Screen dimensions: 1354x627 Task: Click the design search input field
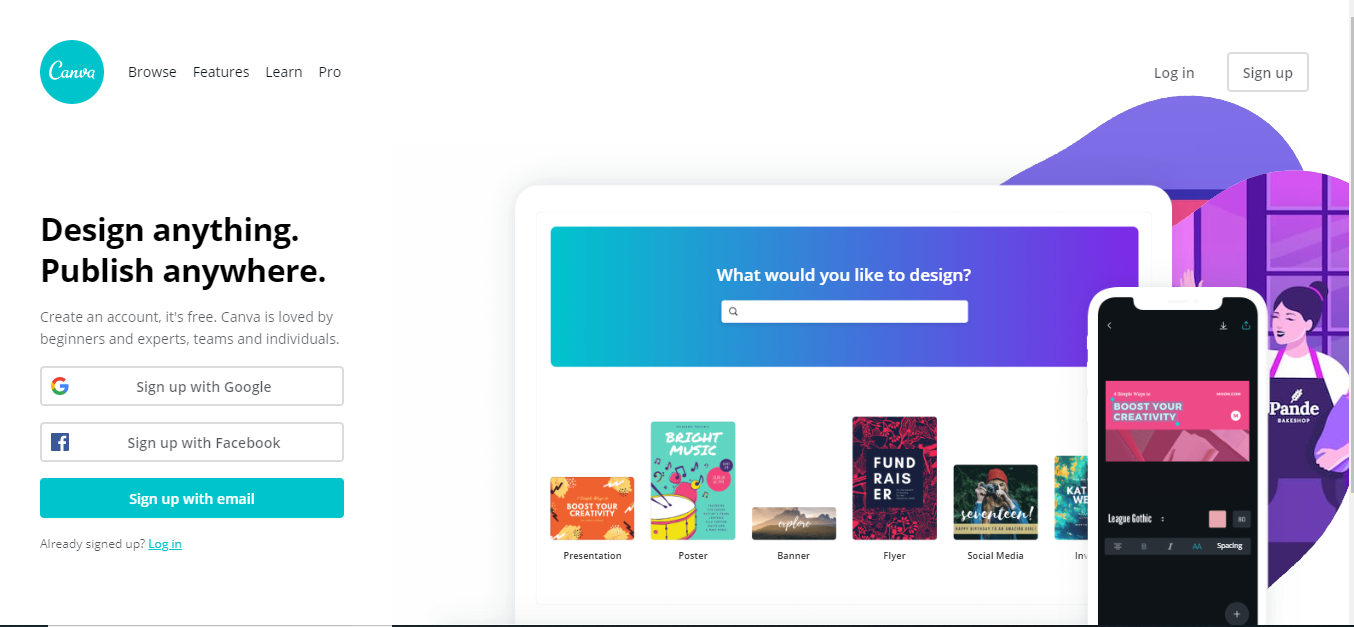coord(844,312)
